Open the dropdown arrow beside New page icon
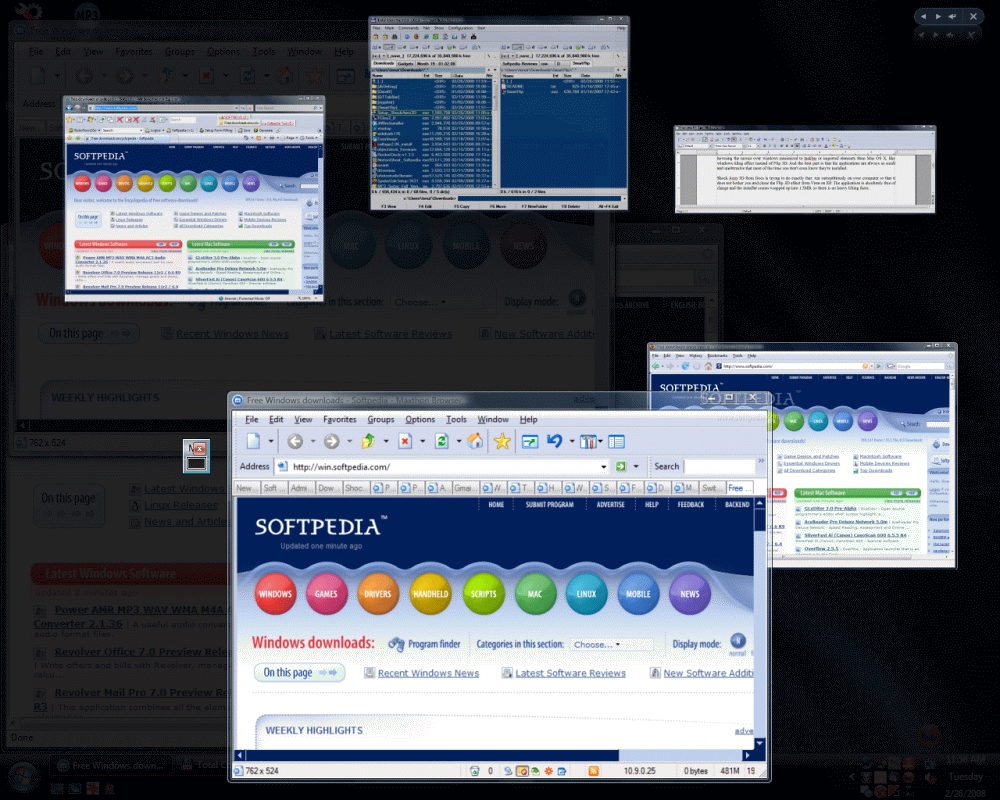 coord(271,441)
